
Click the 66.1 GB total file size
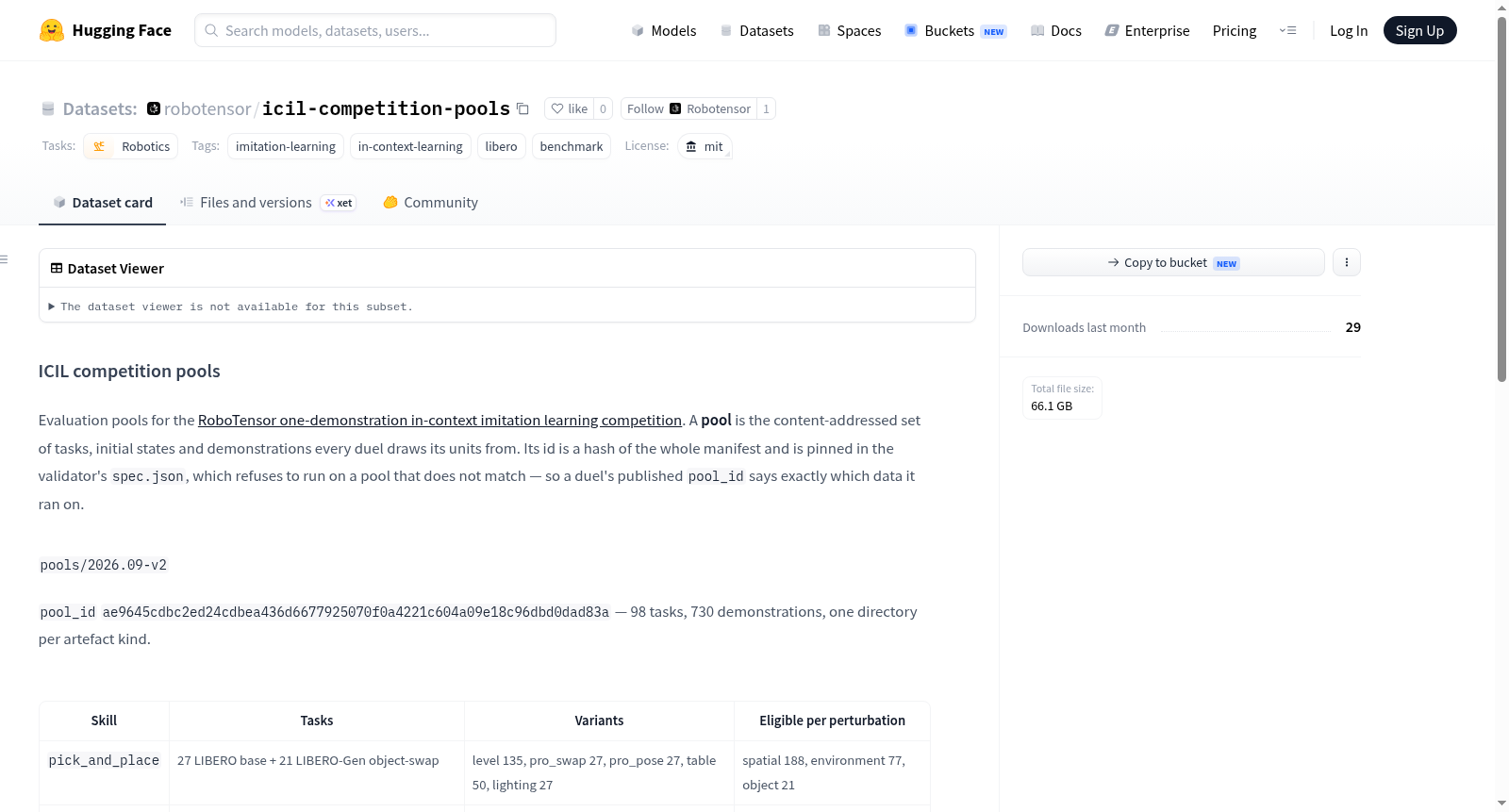pos(1052,406)
